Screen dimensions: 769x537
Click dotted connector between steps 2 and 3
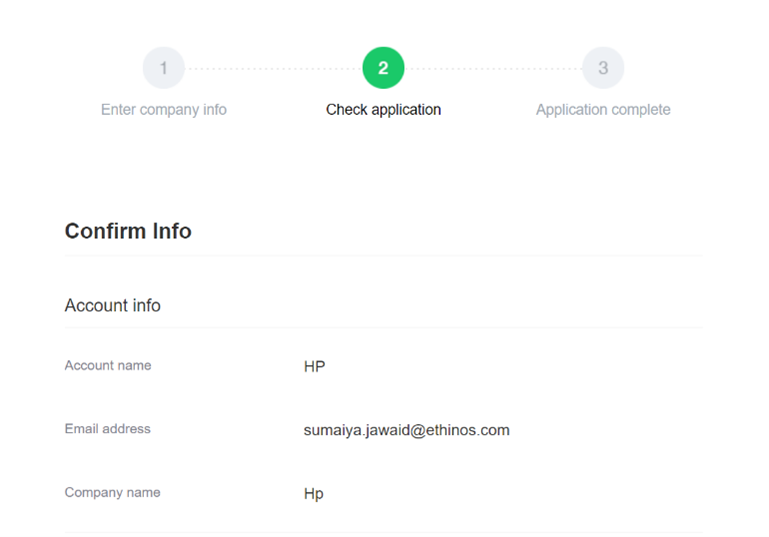pos(493,69)
